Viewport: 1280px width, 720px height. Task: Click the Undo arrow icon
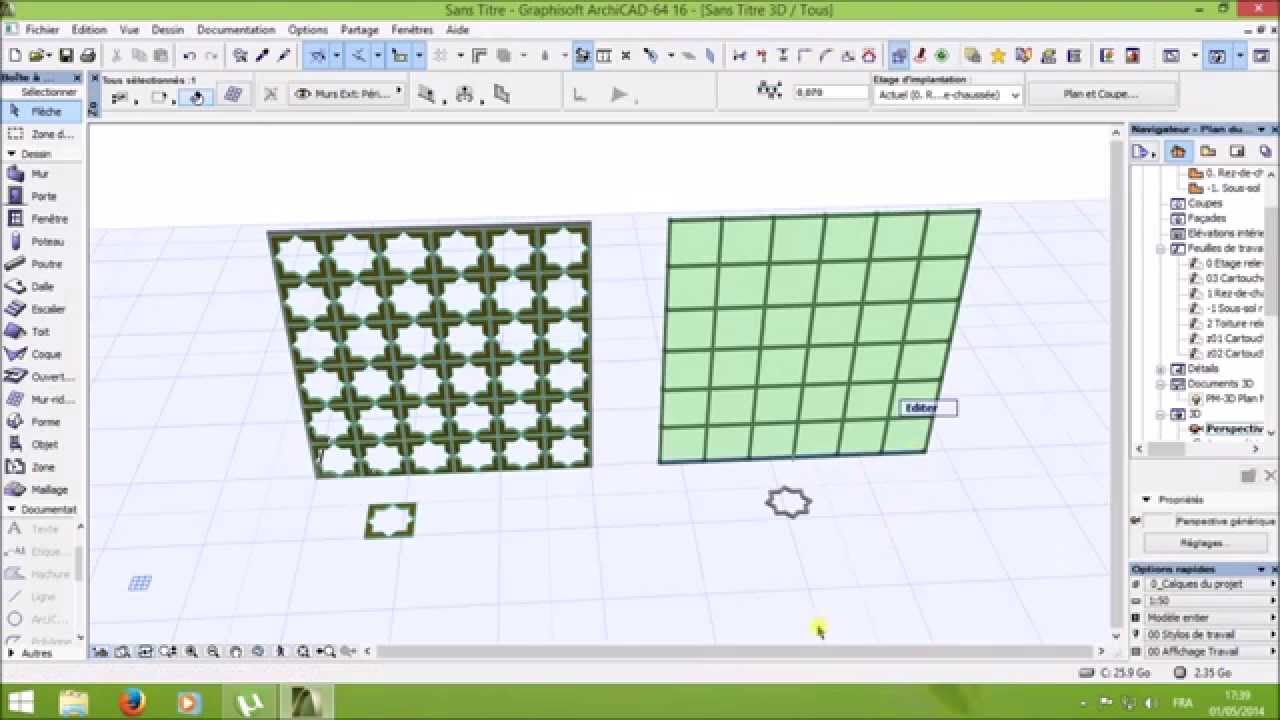pos(189,56)
